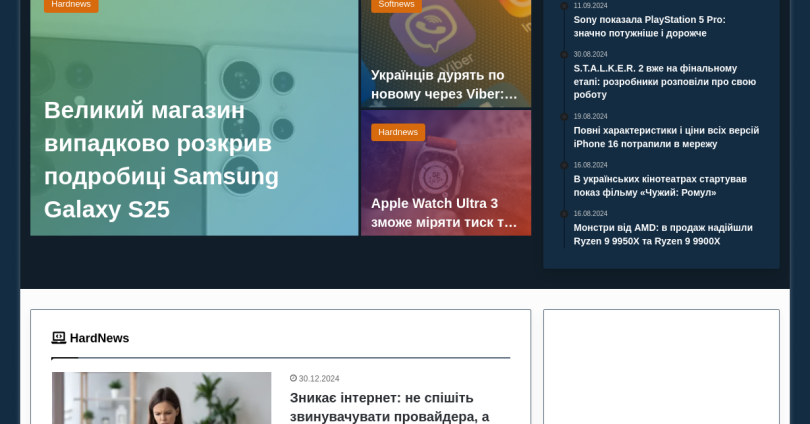Open the Viber scam article headline

pos(444,84)
